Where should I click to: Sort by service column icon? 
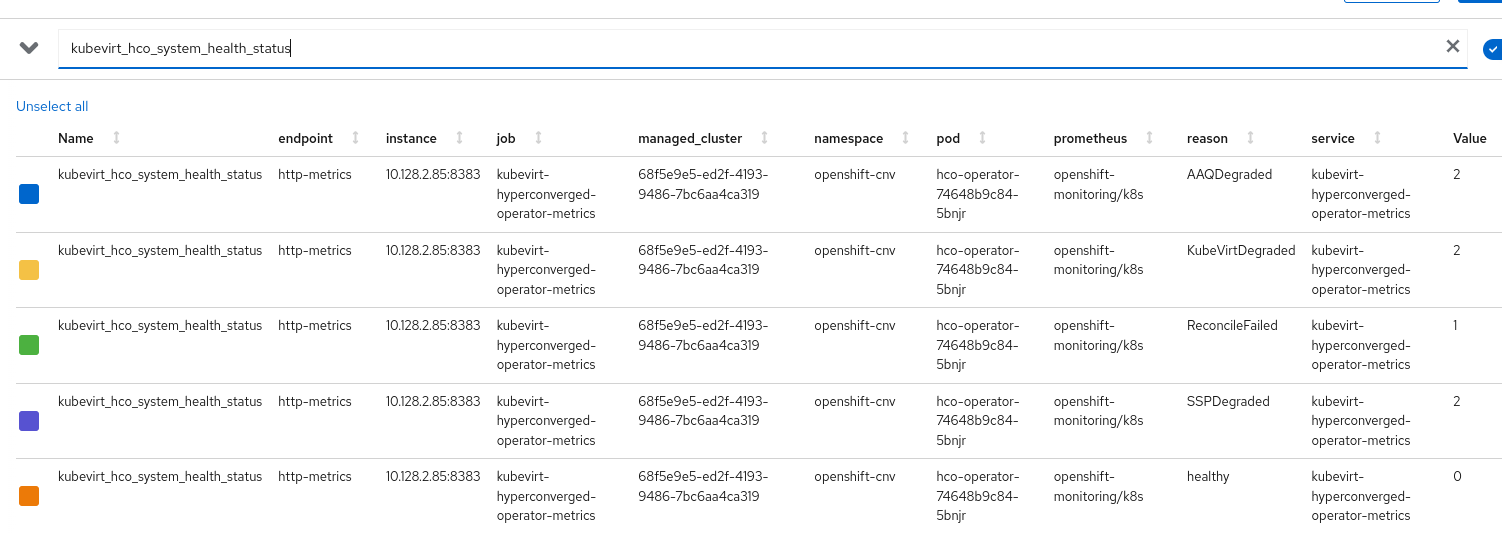click(1377, 138)
